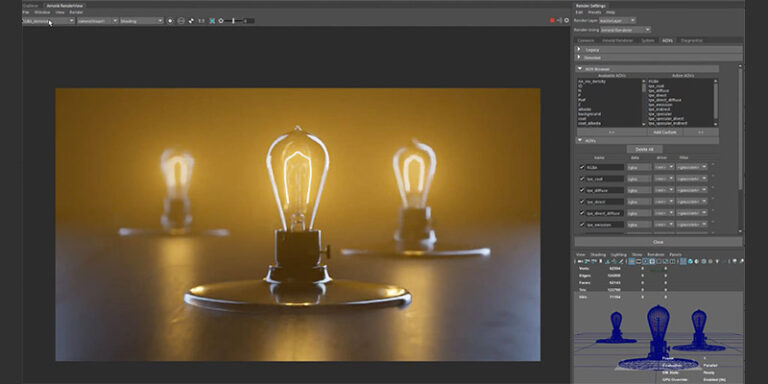Click the 1:1 zoom icon
This screenshot has width=768, height=384.
pos(201,21)
